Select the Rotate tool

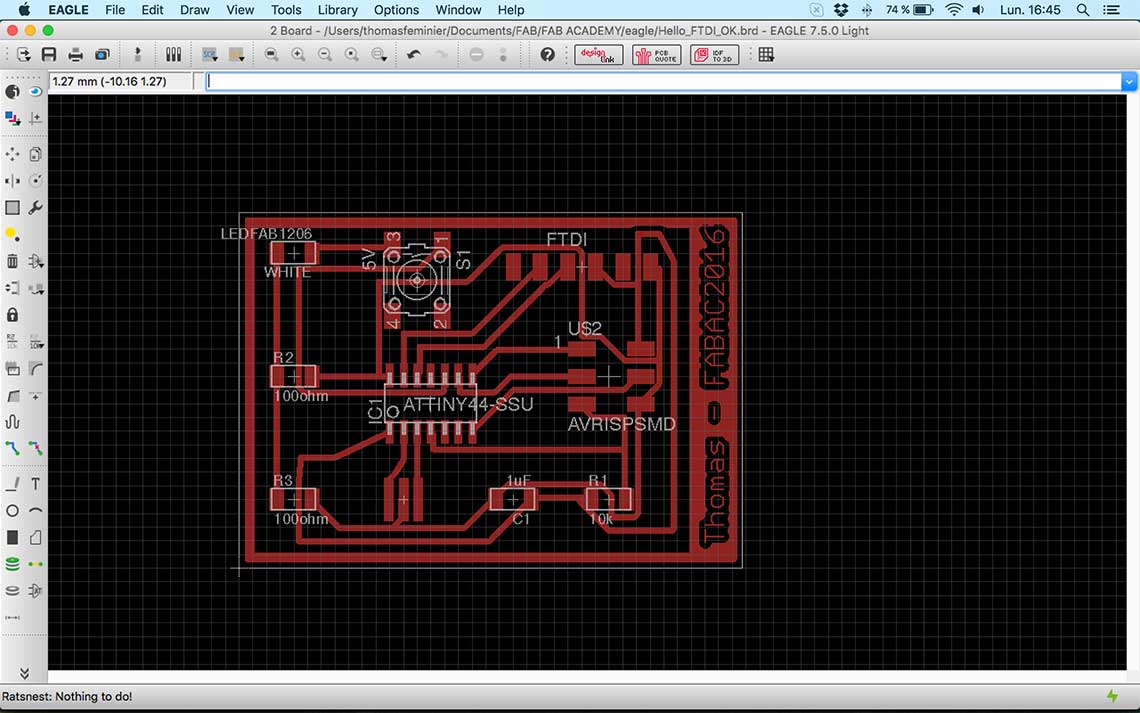[x=35, y=180]
